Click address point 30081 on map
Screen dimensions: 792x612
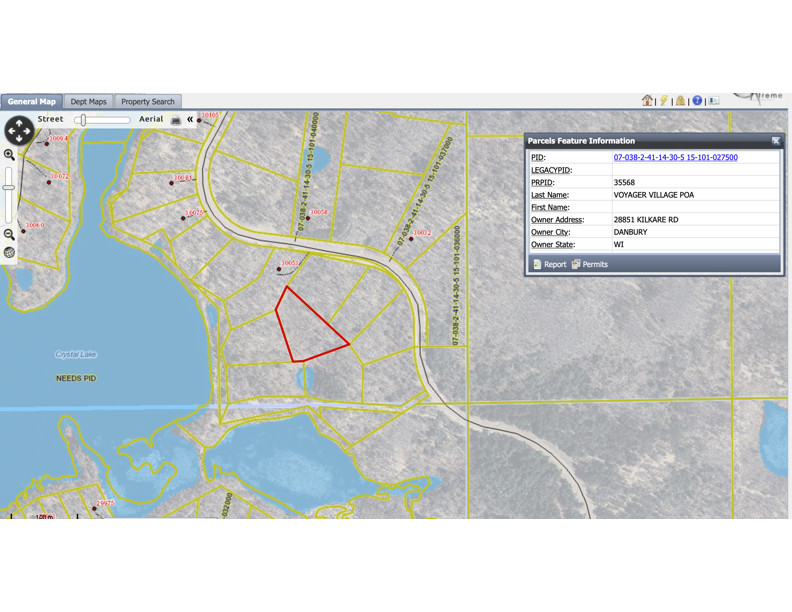(x=171, y=183)
